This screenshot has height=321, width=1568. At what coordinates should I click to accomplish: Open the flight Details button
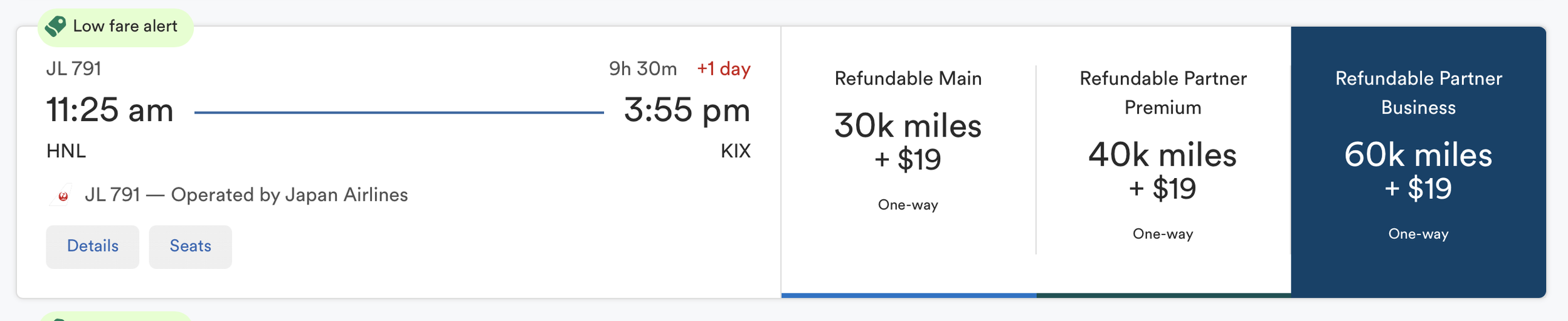93,246
